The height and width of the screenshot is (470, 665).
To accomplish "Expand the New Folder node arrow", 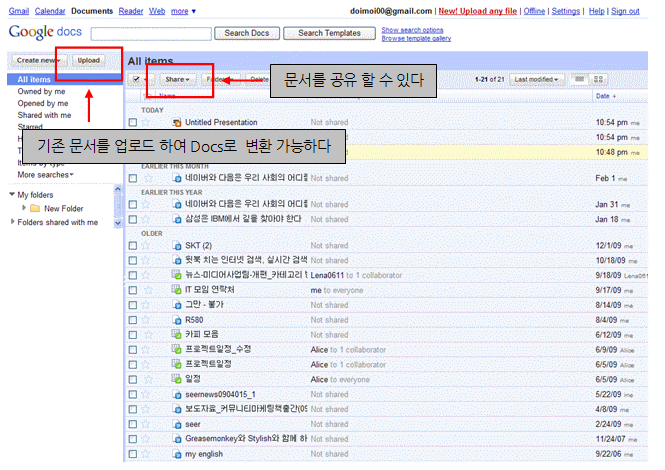I will [x=24, y=208].
